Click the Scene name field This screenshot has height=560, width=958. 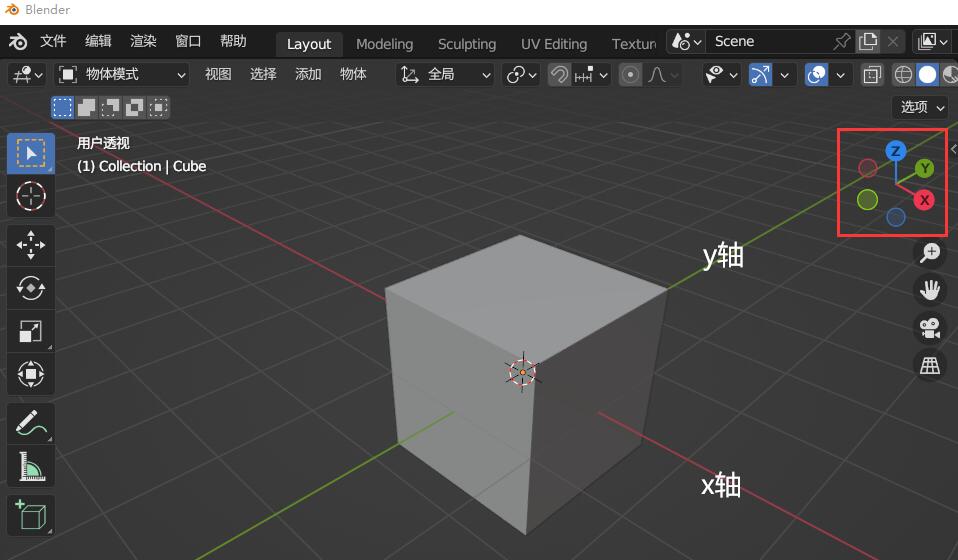click(769, 42)
